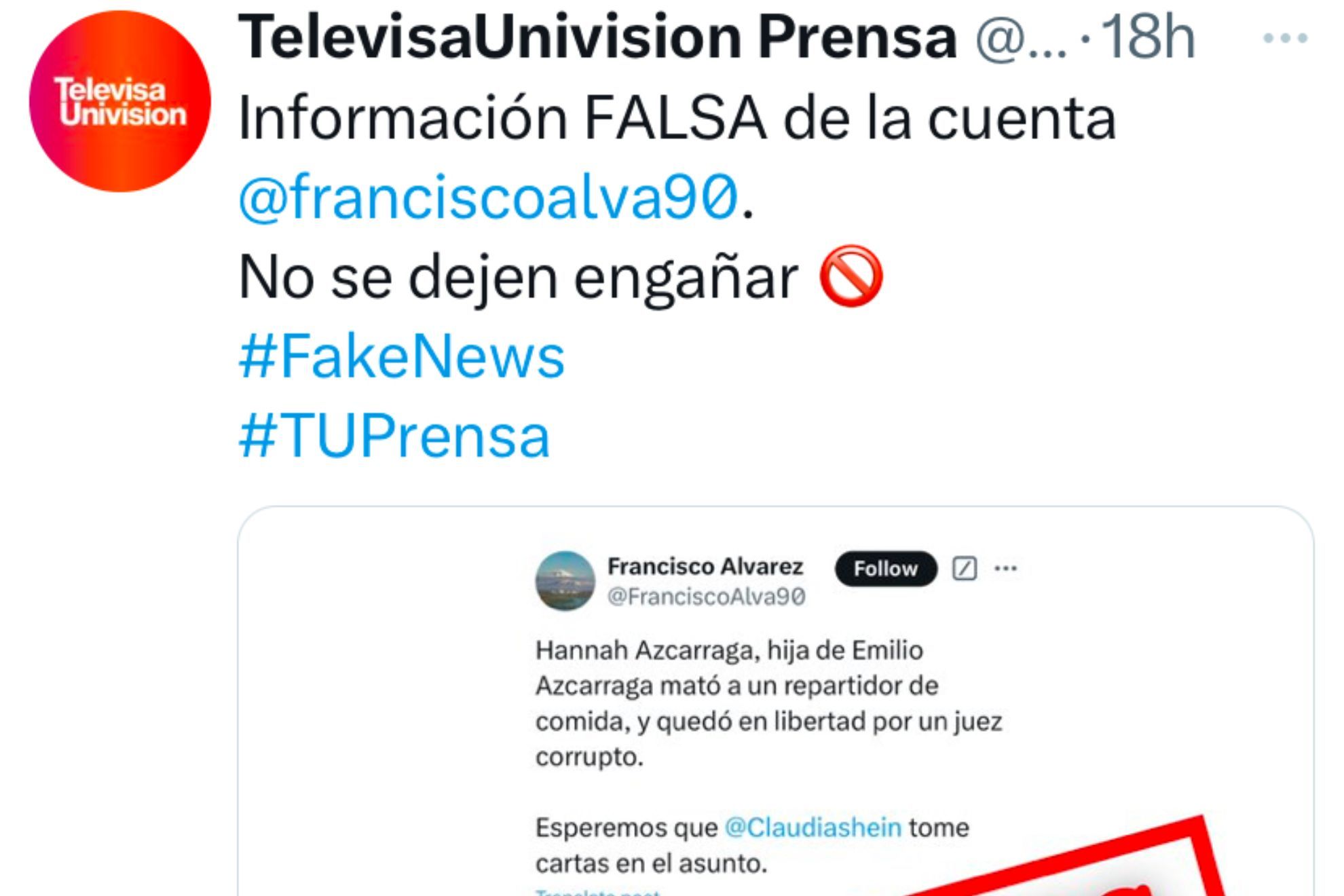
Task: Open the @franciscoalva90 mention
Action: [488, 197]
